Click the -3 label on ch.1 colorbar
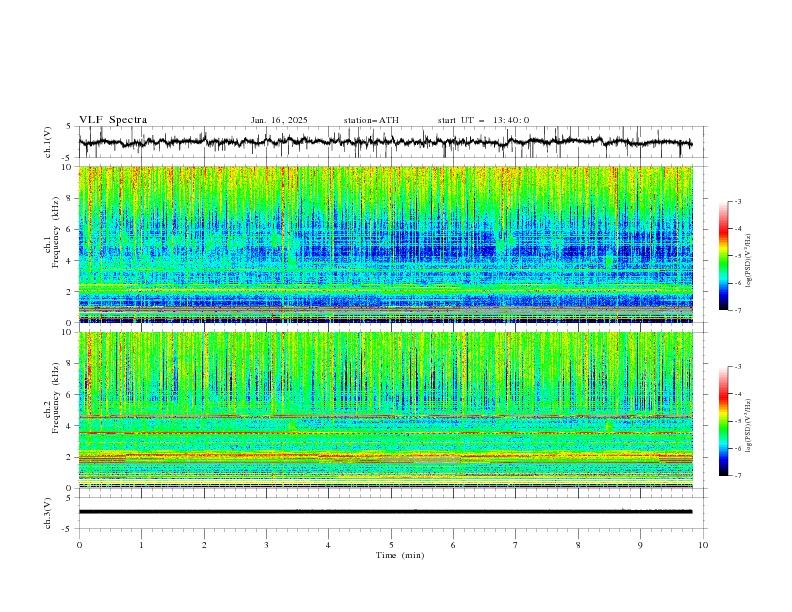The image size is (792, 612). 738,201
